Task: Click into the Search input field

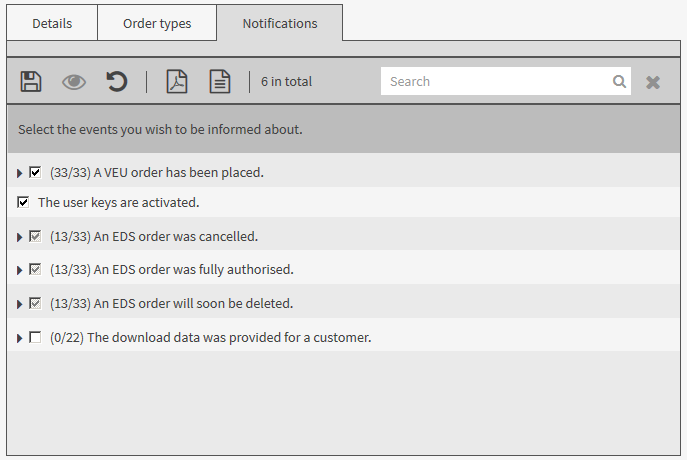Action: [x=497, y=81]
